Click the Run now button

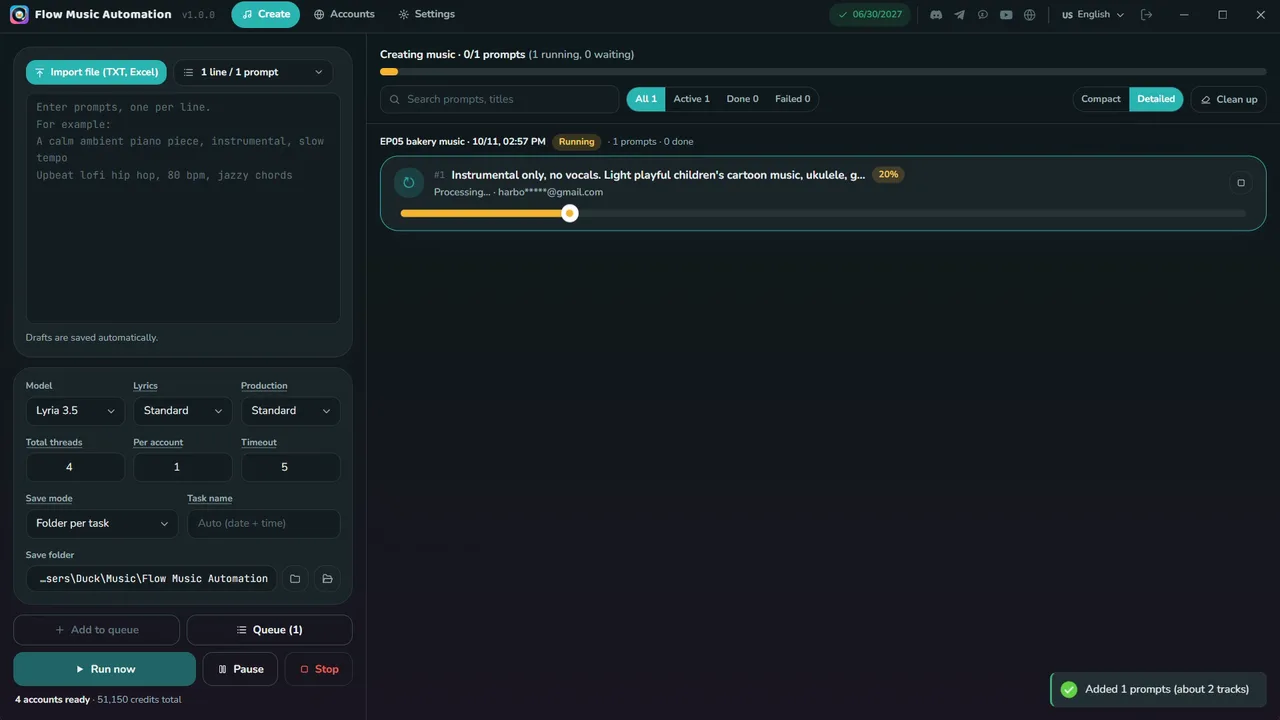pyautogui.click(x=105, y=669)
